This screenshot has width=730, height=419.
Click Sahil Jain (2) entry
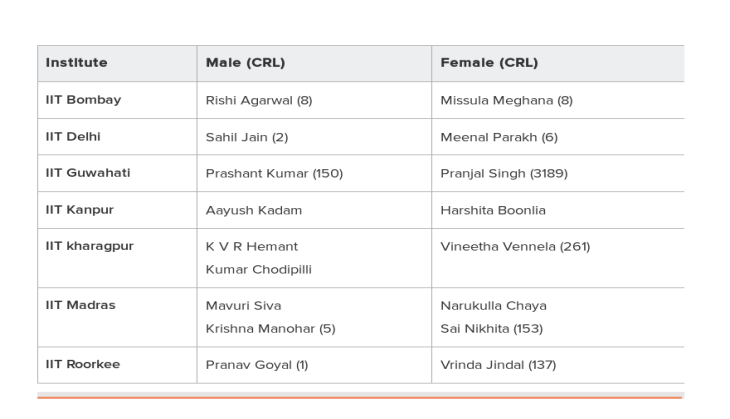(x=247, y=137)
